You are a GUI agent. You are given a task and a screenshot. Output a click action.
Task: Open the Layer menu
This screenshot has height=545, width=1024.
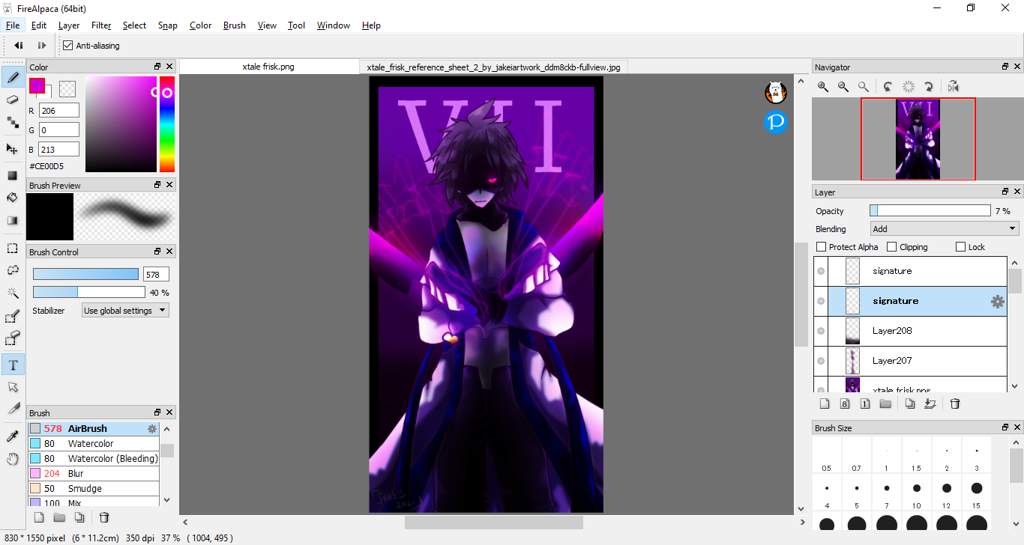point(69,25)
